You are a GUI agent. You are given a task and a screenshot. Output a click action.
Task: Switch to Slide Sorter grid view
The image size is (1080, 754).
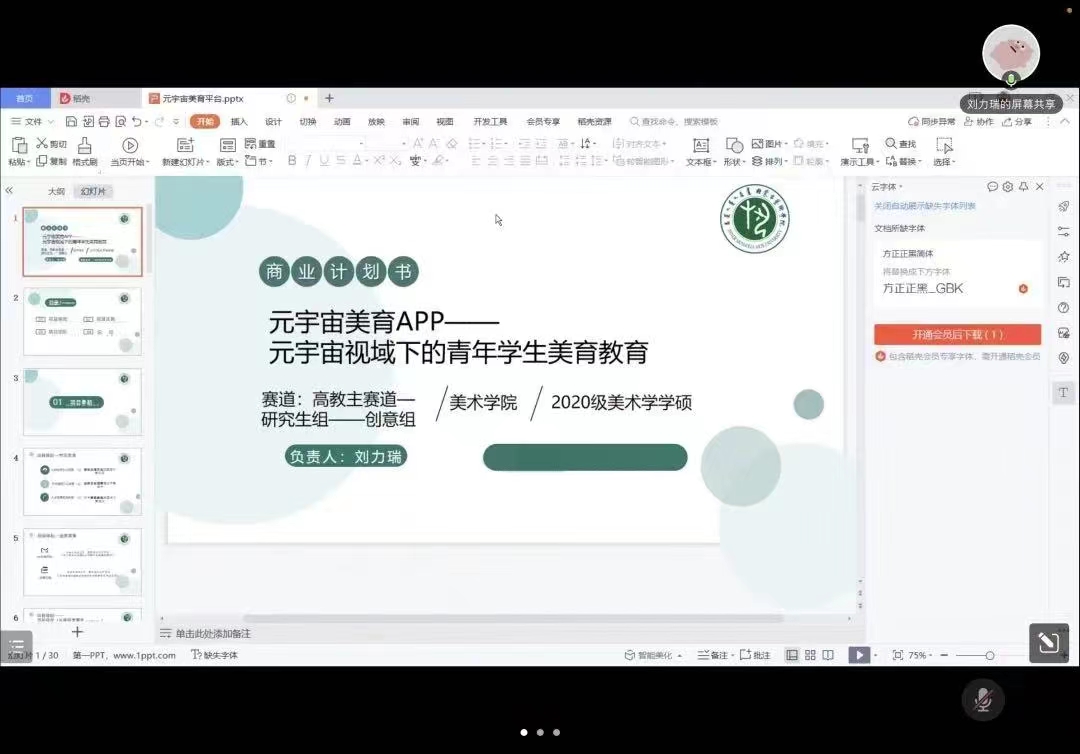pos(810,655)
